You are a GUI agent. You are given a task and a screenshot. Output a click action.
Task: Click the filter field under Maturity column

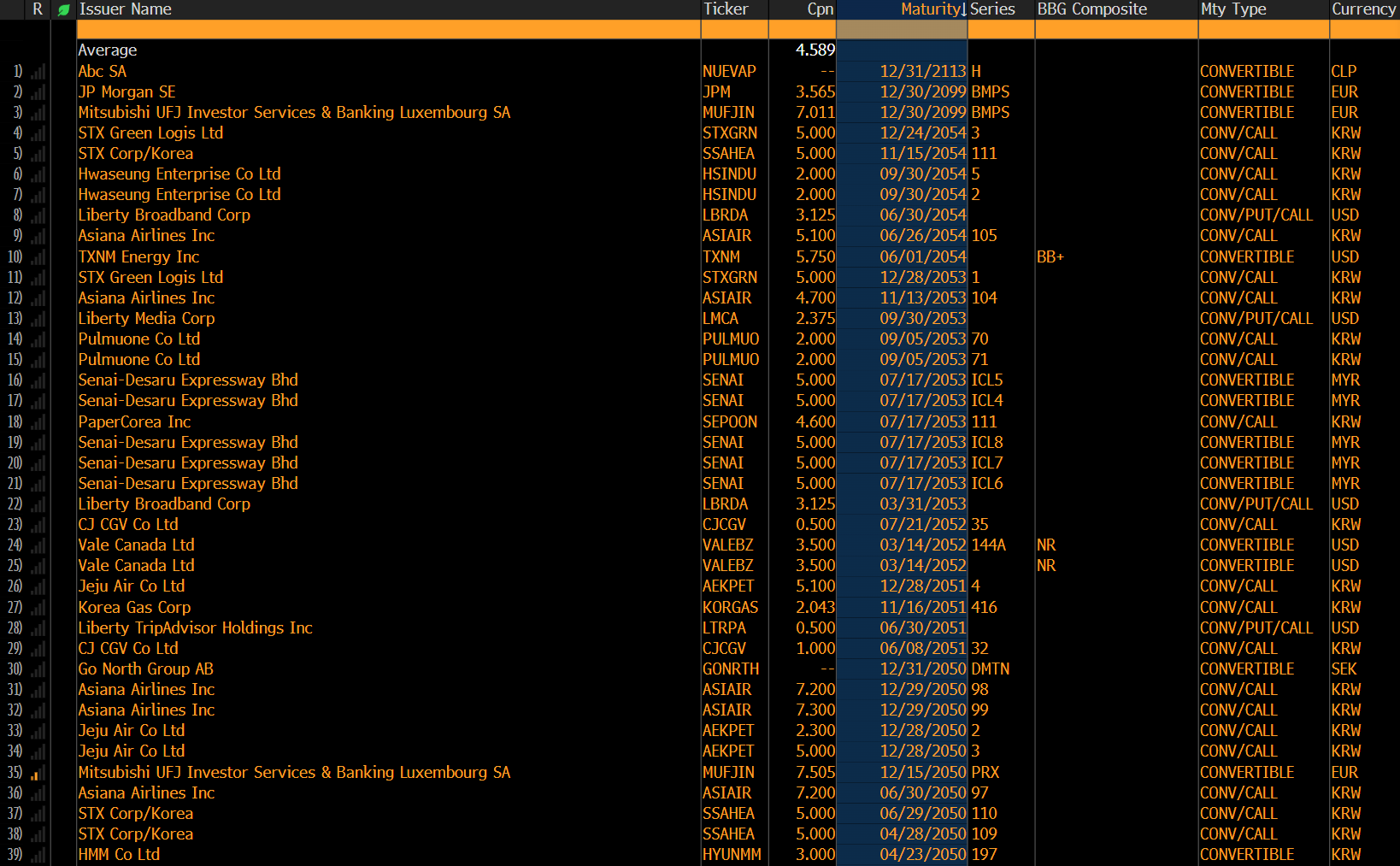902,29
